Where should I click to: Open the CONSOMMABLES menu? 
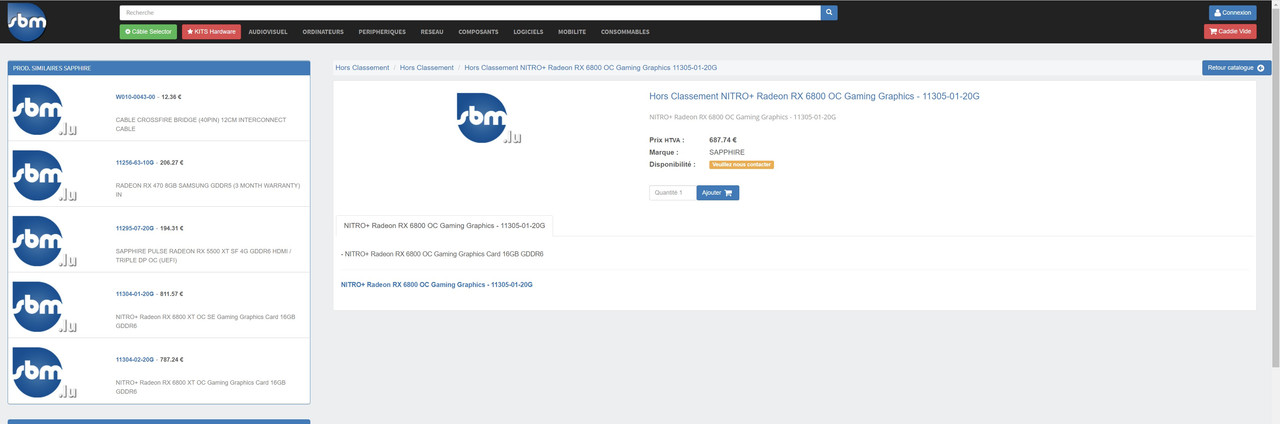(x=625, y=32)
